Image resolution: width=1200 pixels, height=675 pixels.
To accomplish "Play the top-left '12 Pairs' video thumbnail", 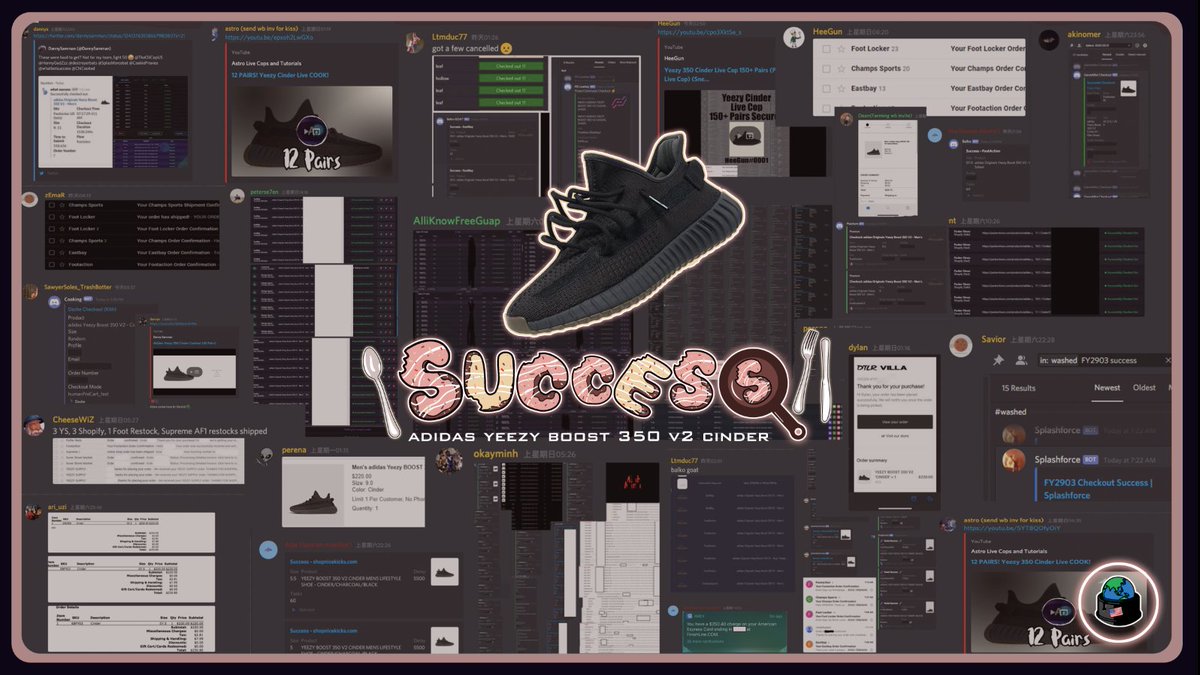I will click(312, 132).
